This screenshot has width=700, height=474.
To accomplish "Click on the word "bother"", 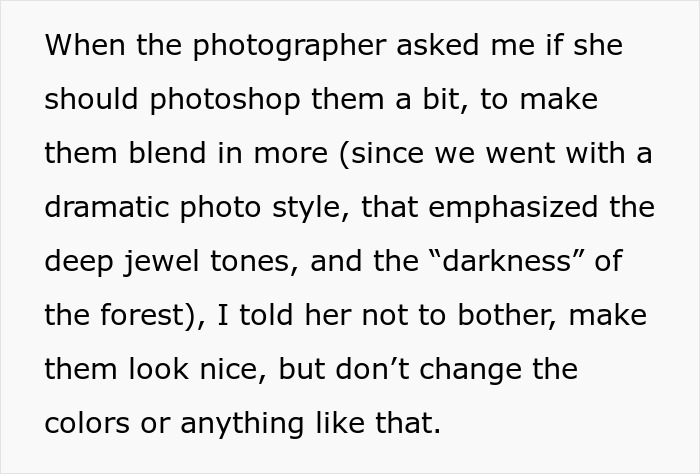I will tap(490, 316).
